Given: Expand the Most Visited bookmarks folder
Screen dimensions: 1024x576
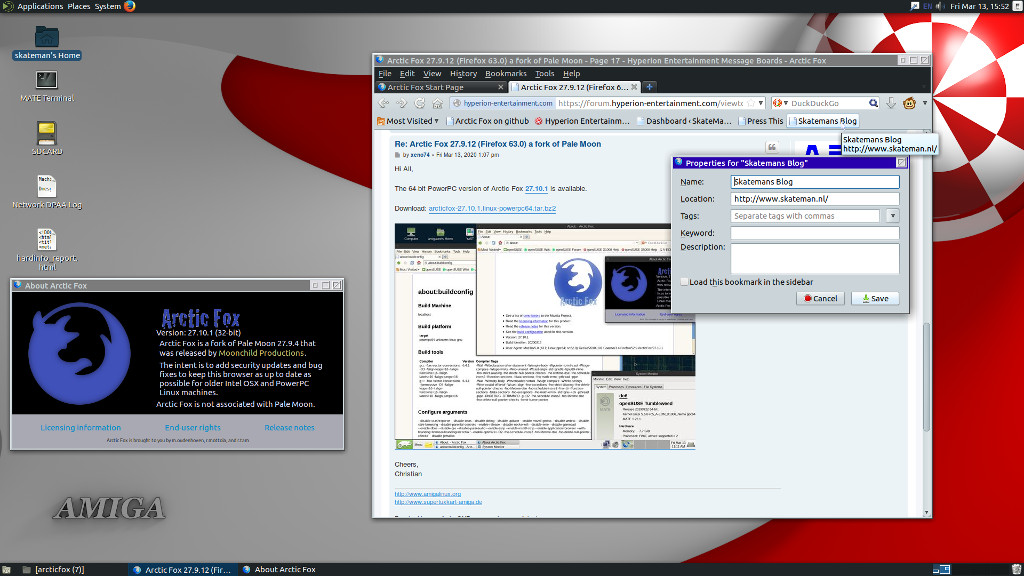Looking at the screenshot, I should click(x=408, y=121).
